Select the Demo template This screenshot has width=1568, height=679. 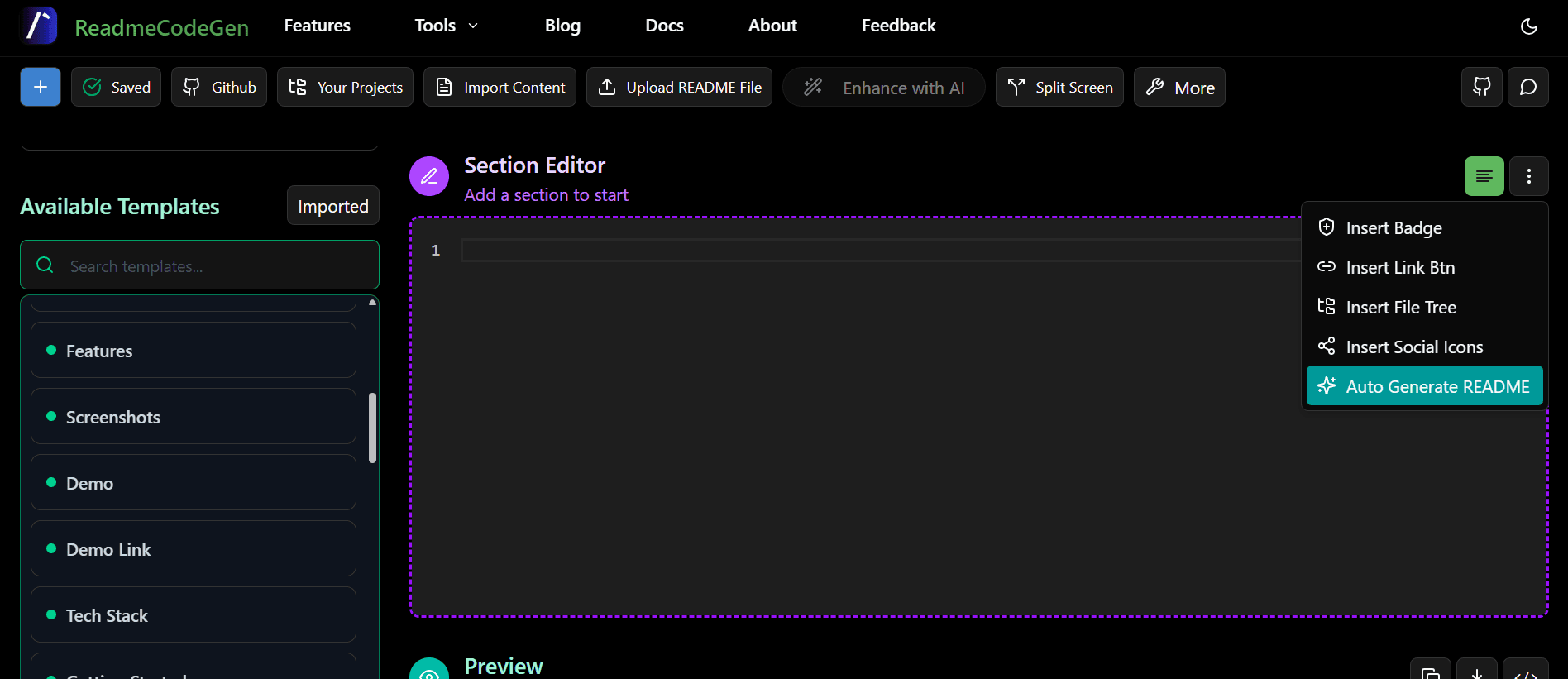tap(194, 483)
